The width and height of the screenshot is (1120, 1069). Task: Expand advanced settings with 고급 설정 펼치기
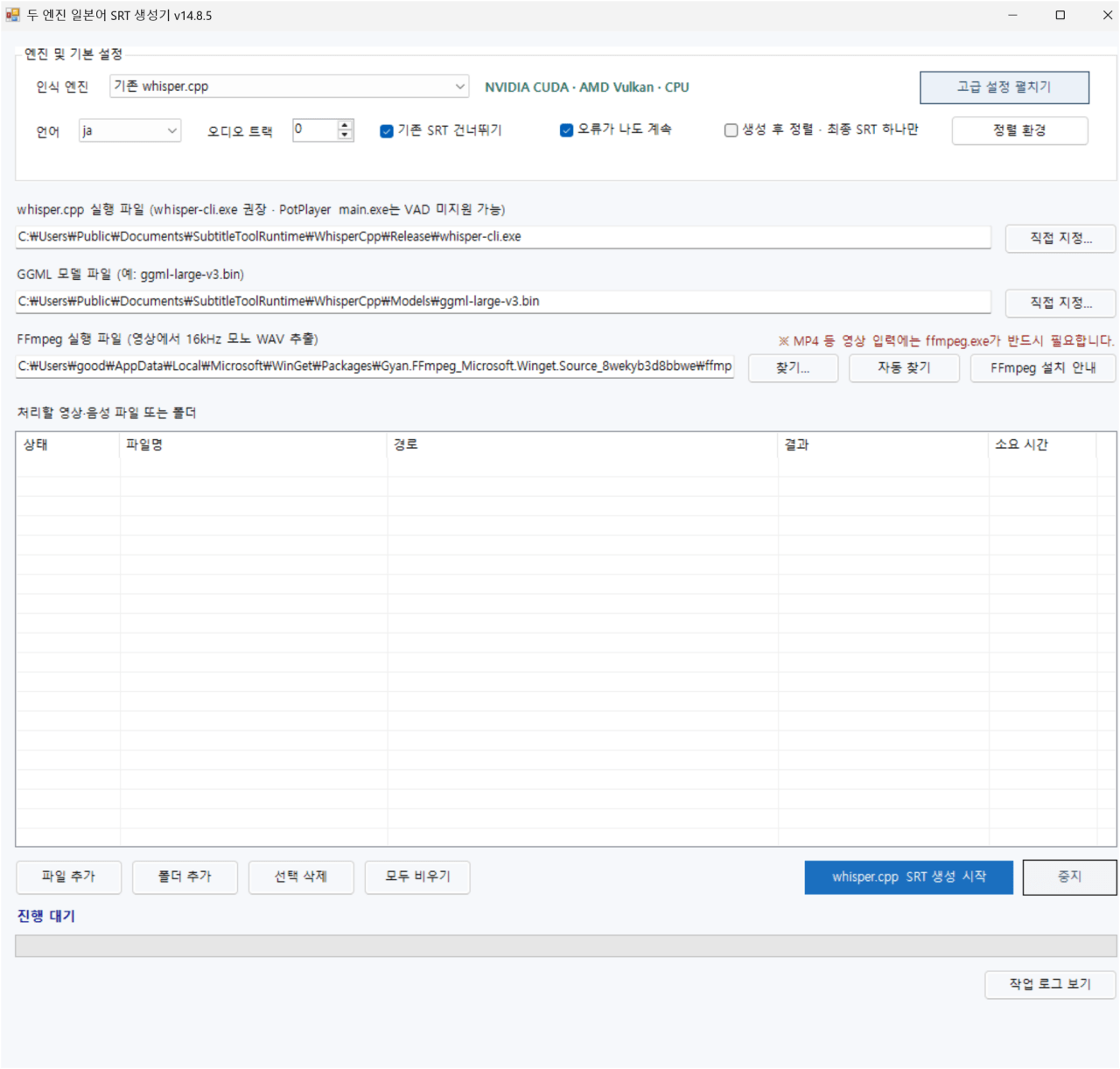1004,87
